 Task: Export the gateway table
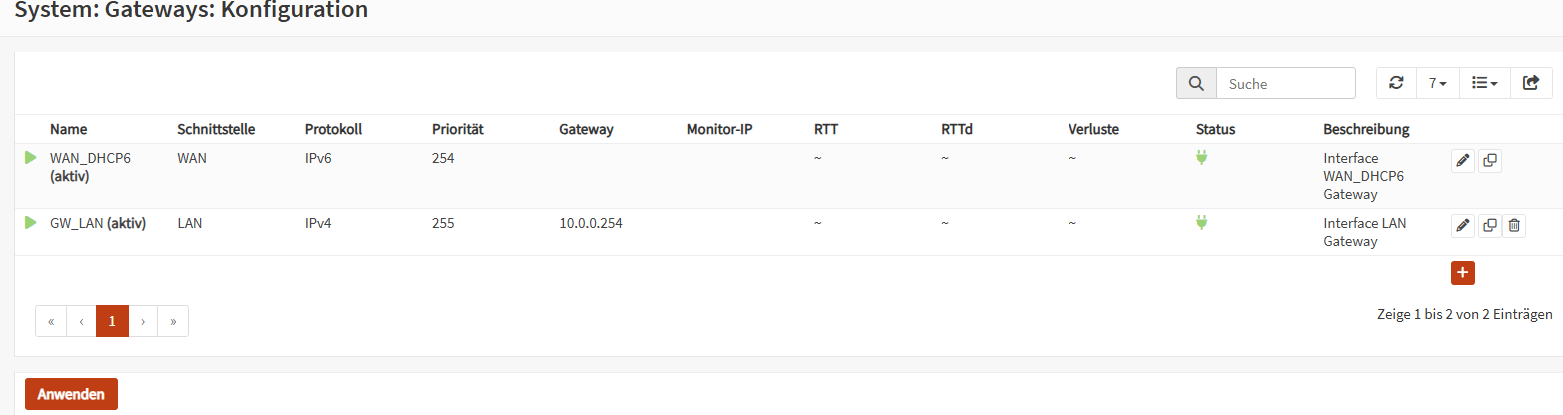pos(1530,84)
